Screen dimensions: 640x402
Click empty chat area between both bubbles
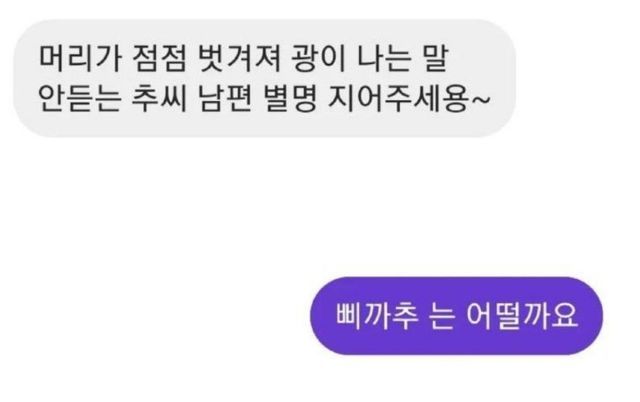pyautogui.click(x=318, y=206)
